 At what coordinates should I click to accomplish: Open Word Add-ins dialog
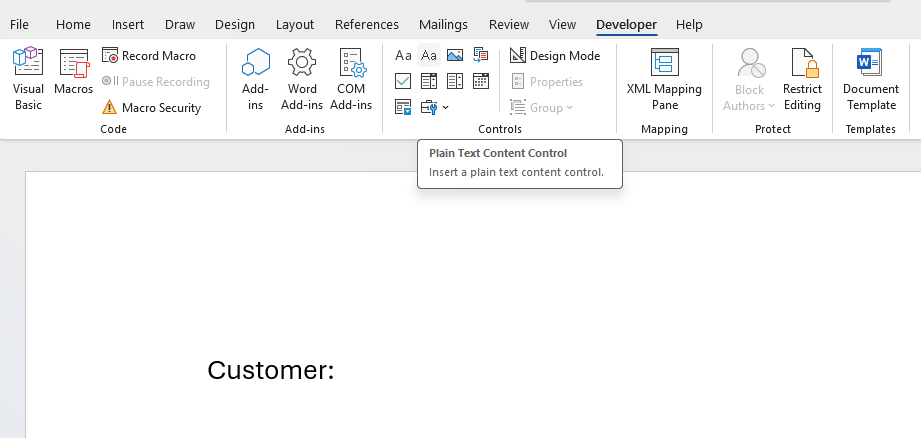pyautogui.click(x=302, y=78)
